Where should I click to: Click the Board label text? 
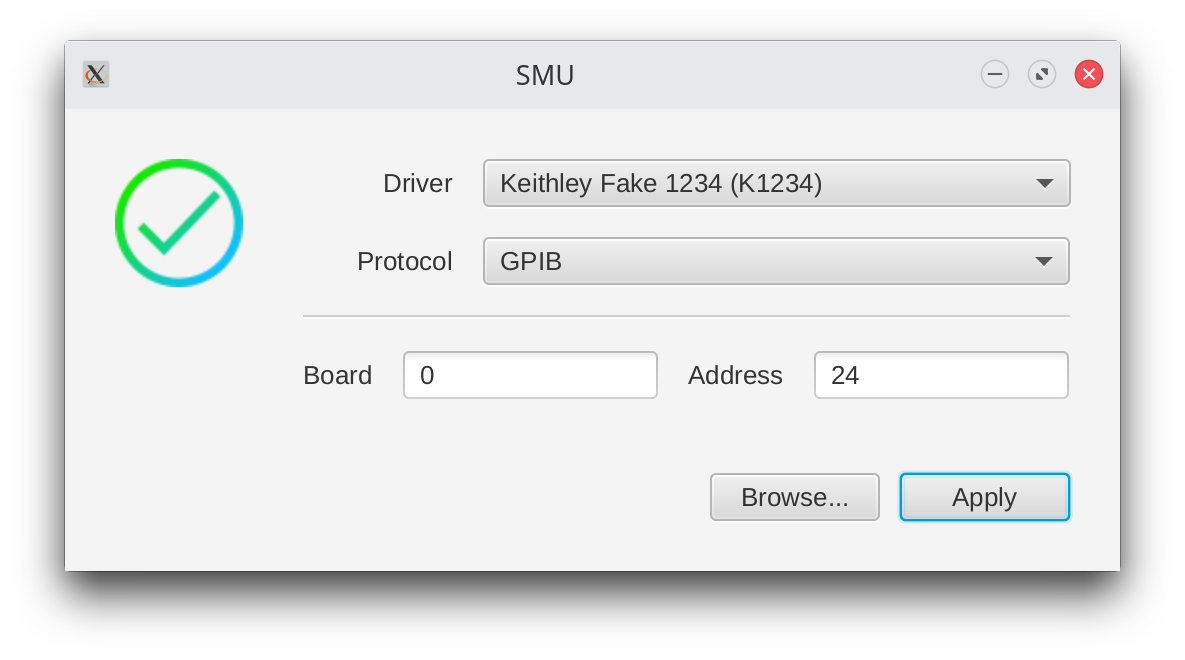tap(337, 375)
